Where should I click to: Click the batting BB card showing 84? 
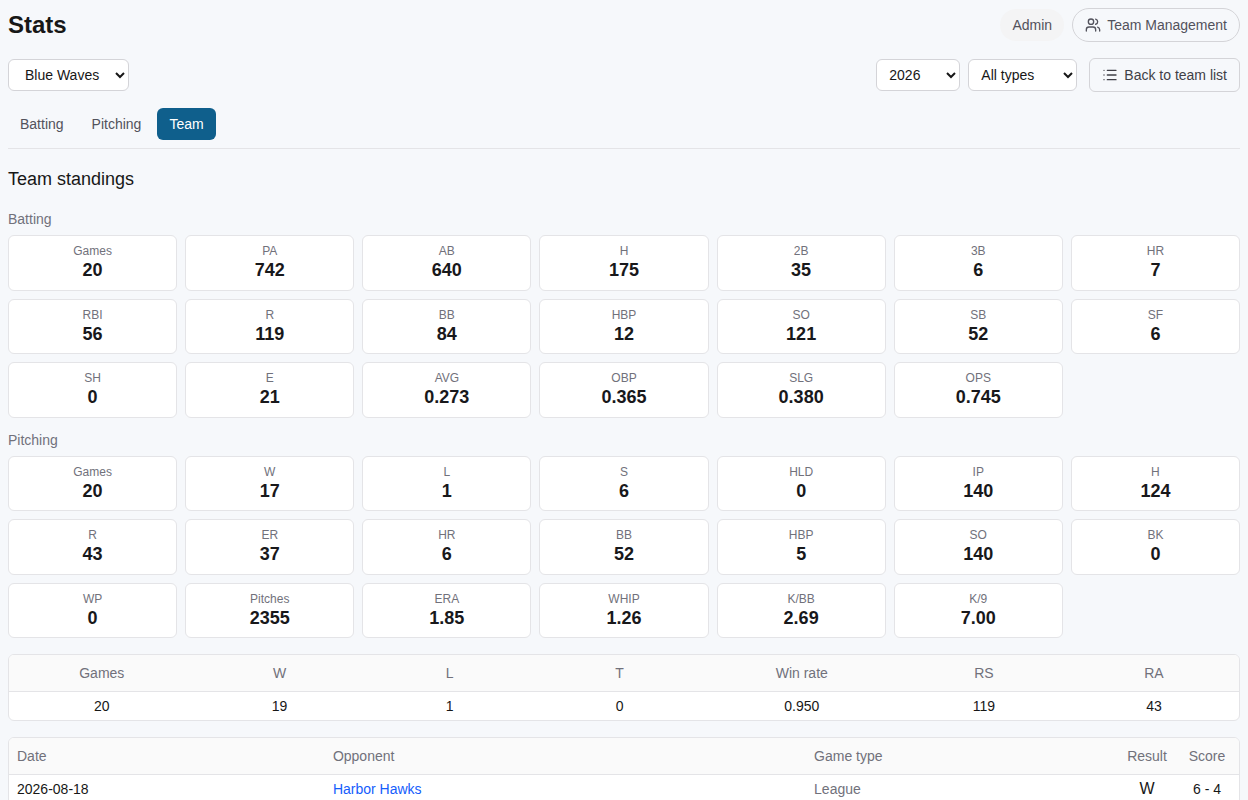pos(447,326)
